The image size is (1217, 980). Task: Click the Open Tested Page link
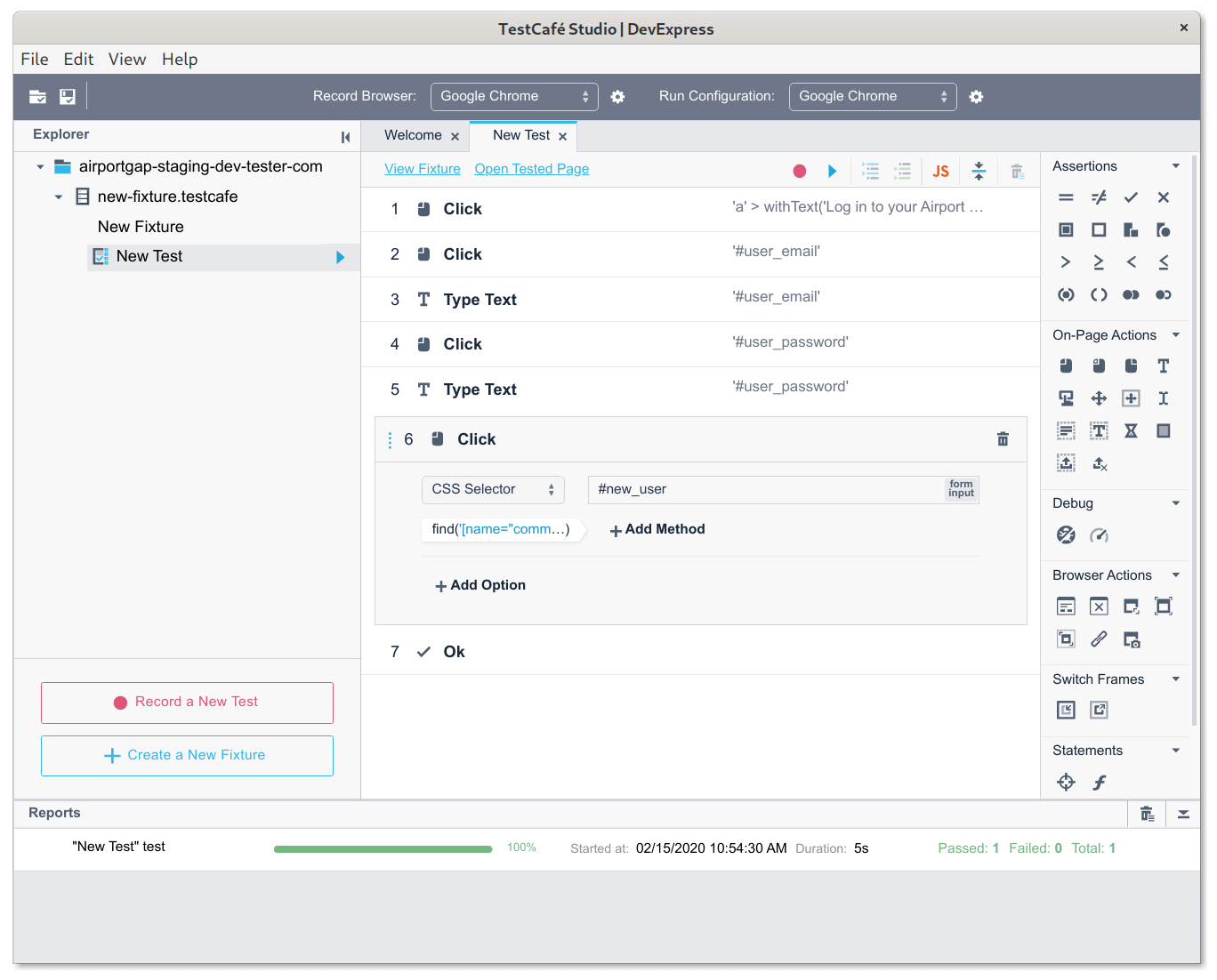pyautogui.click(x=532, y=169)
